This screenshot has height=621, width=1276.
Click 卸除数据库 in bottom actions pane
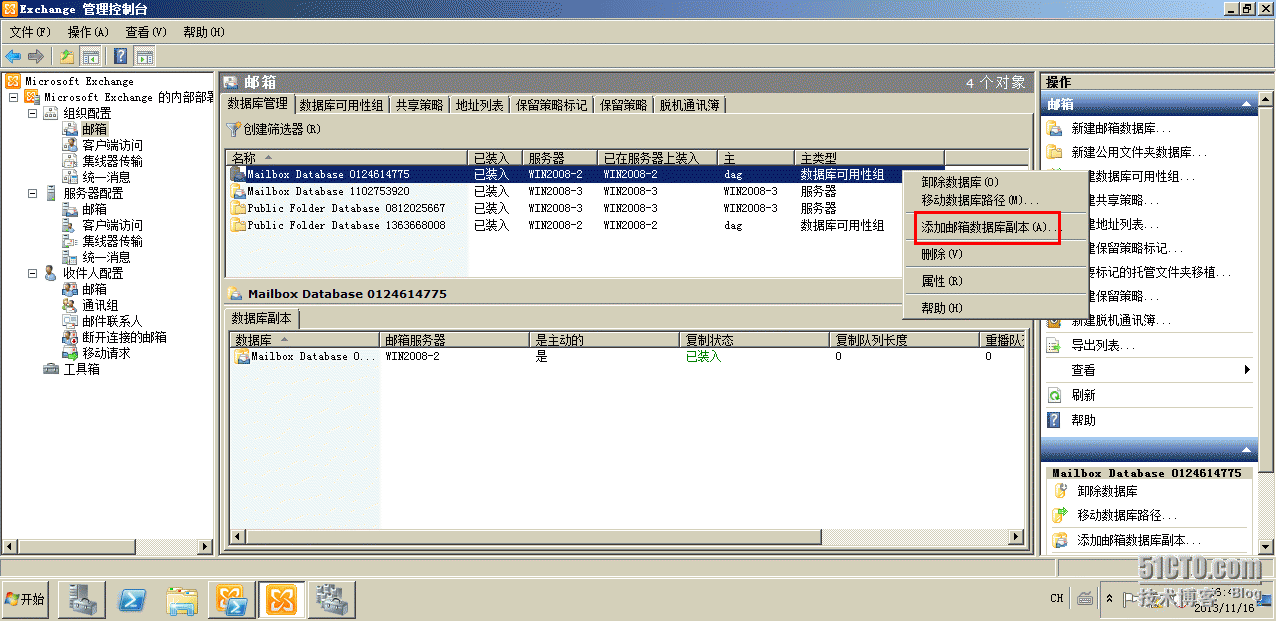click(1107, 491)
